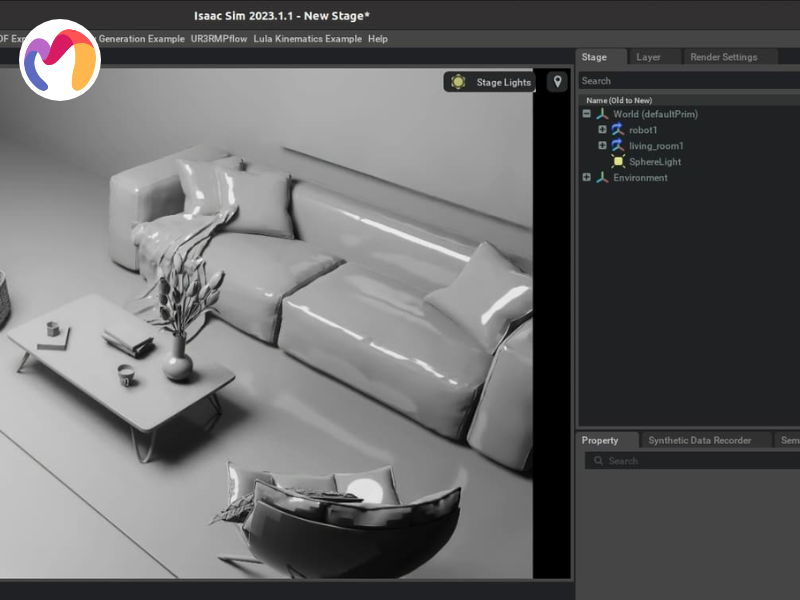Click the Stage Lights sun icon

tap(458, 82)
